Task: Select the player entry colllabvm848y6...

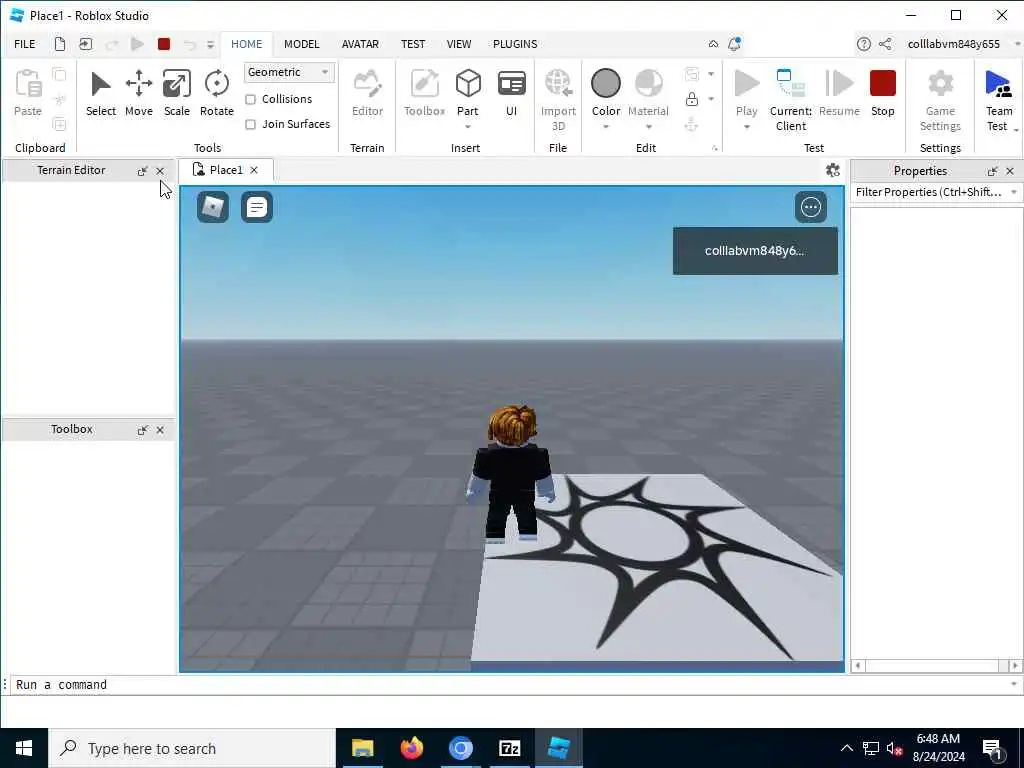Action: (755, 251)
